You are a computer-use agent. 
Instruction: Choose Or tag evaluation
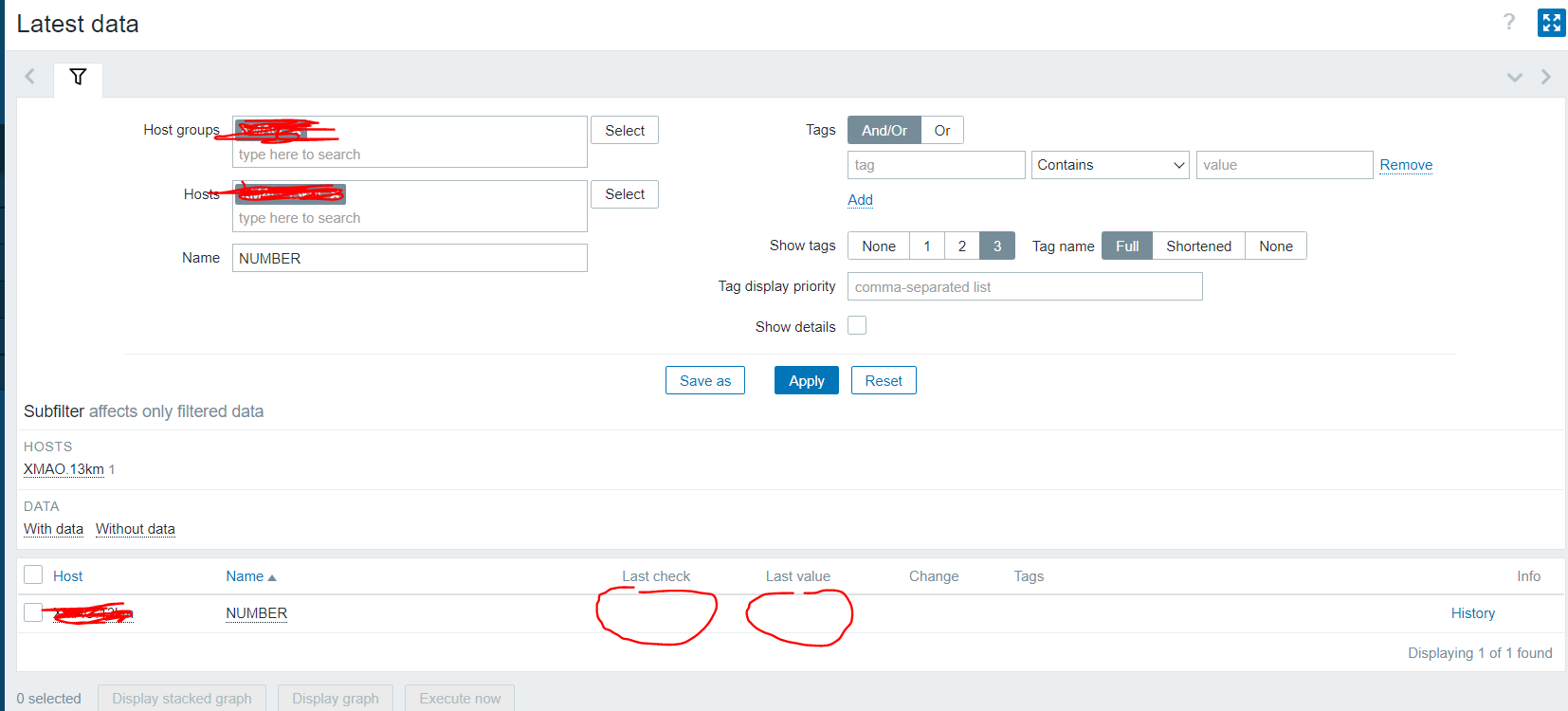(x=942, y=131)
